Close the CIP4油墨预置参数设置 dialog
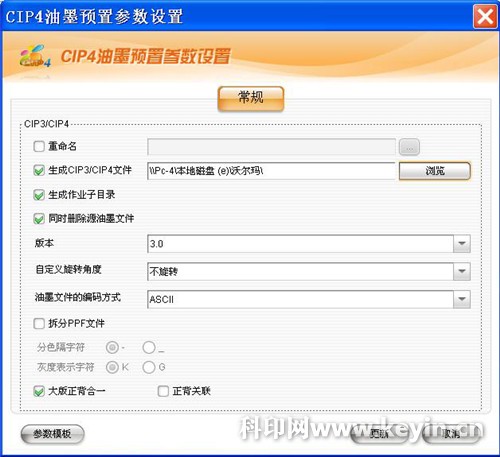 [x=485, y=16]
